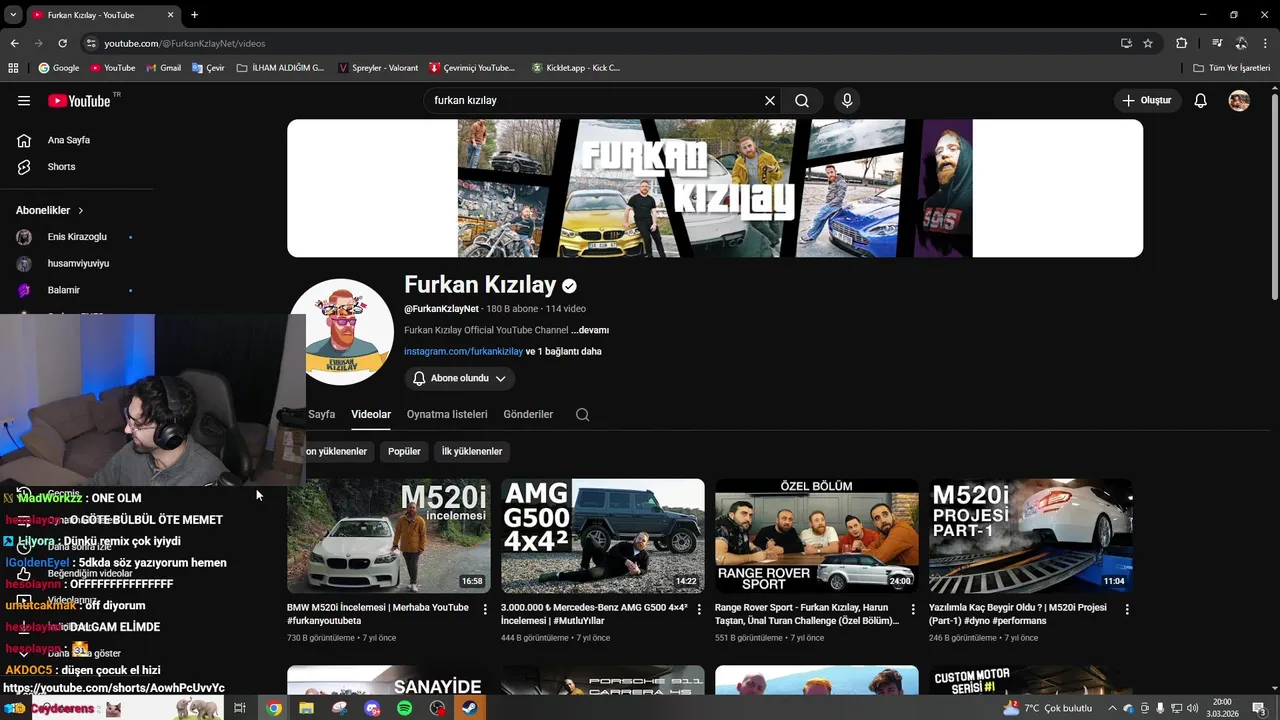This screenshot has height=720, width=1280.
Task: Open the tab search dropdown arrow
Action: [x=12, y=15]
